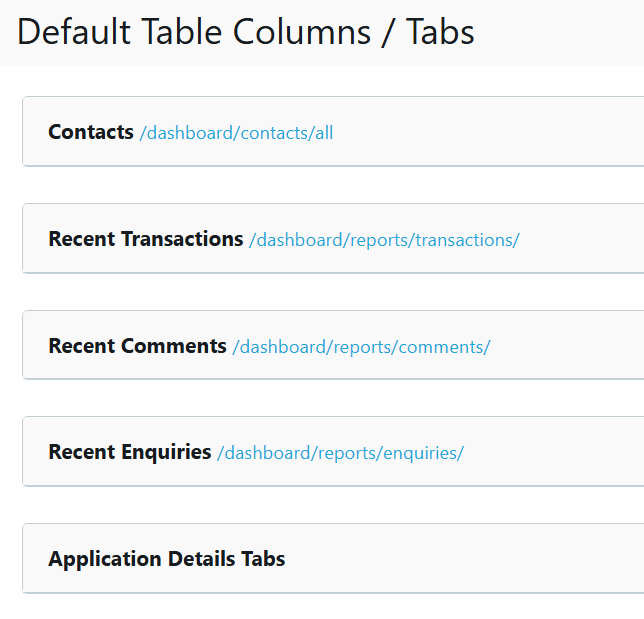
Task: Click the bold Recent Comments title
Action: [138, 346]
